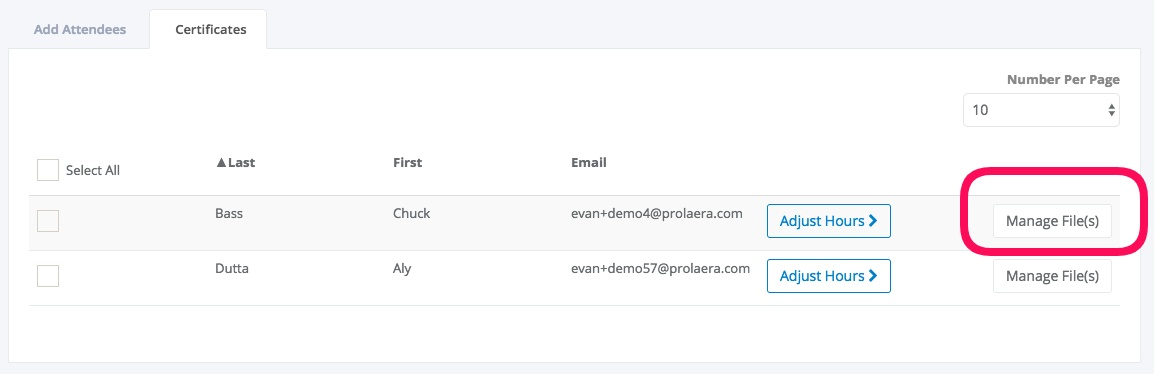Click the last name Dutta cell
1155x375 pixels.
232,268
